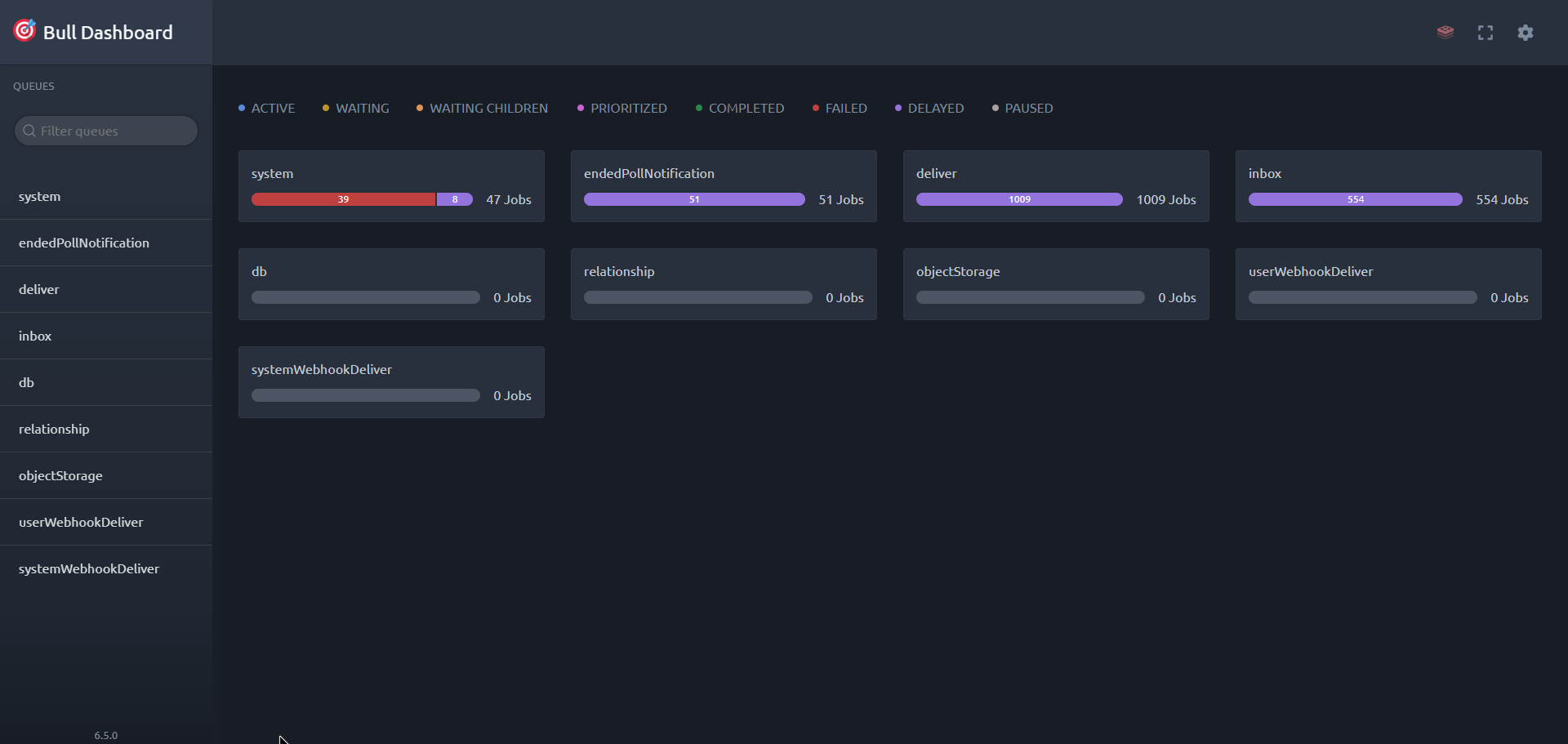
Task: Click the failed 39 segment of system bar
Action: [343, 199]
